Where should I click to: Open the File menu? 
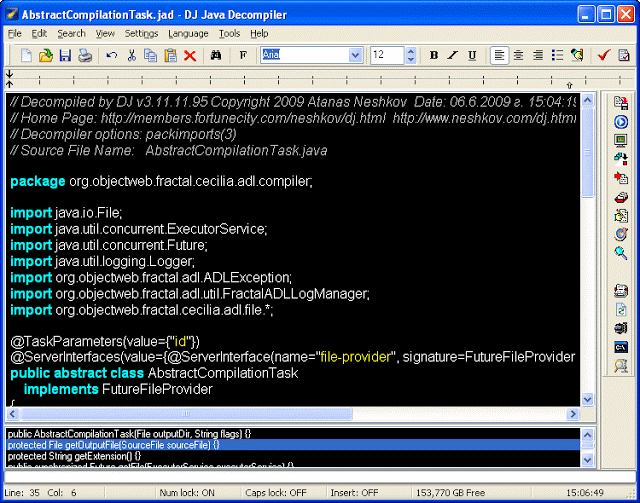tap(15, 33)
